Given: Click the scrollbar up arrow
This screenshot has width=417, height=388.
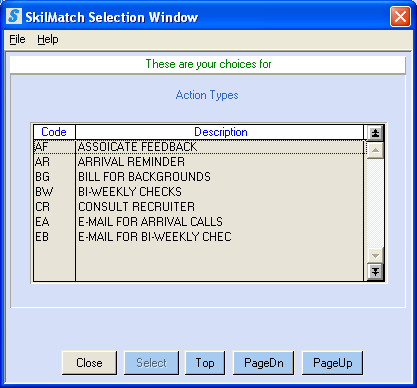Looking at the screenshot, I should (x=375, y=150).
